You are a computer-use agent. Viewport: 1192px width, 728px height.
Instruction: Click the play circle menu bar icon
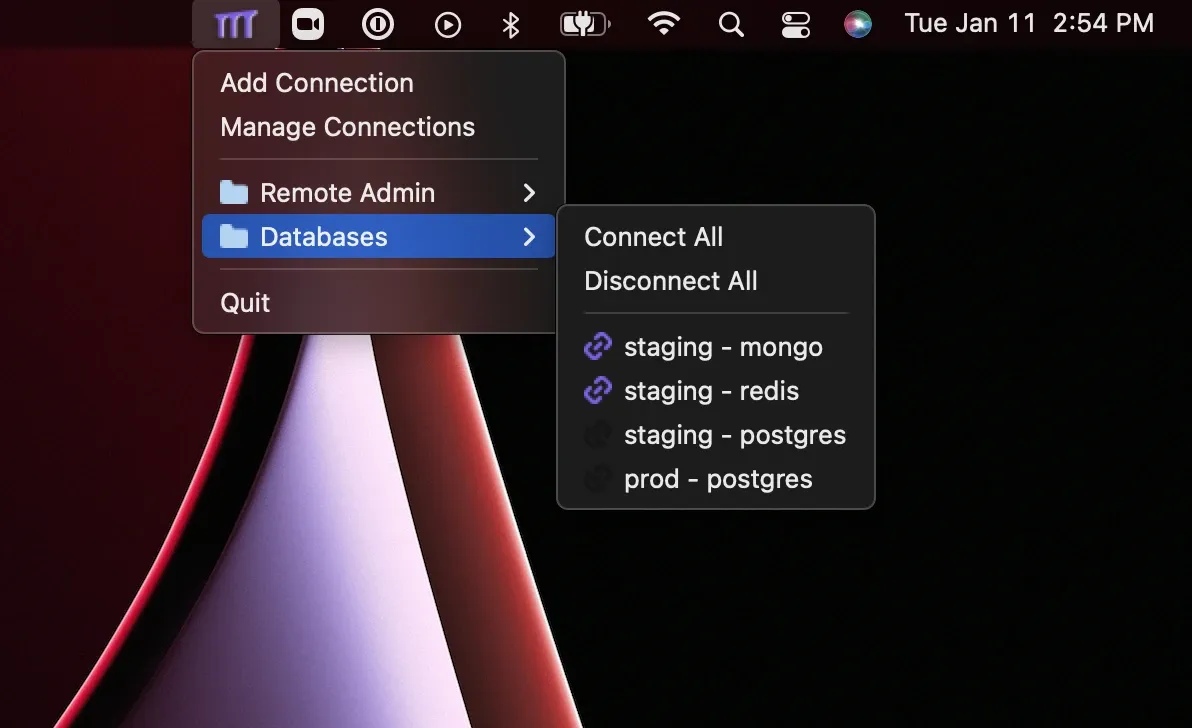448,25
